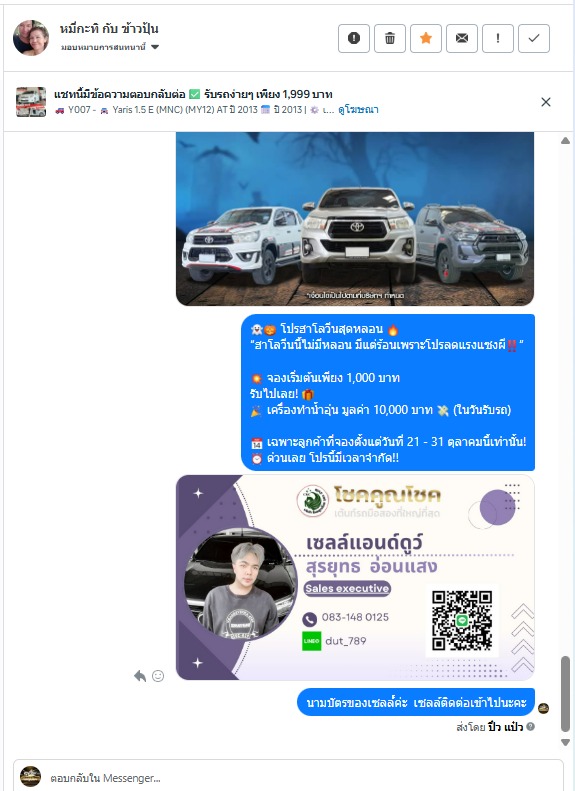
Task: Mark conversation done with checkmark button
Action: pos(534,38)
